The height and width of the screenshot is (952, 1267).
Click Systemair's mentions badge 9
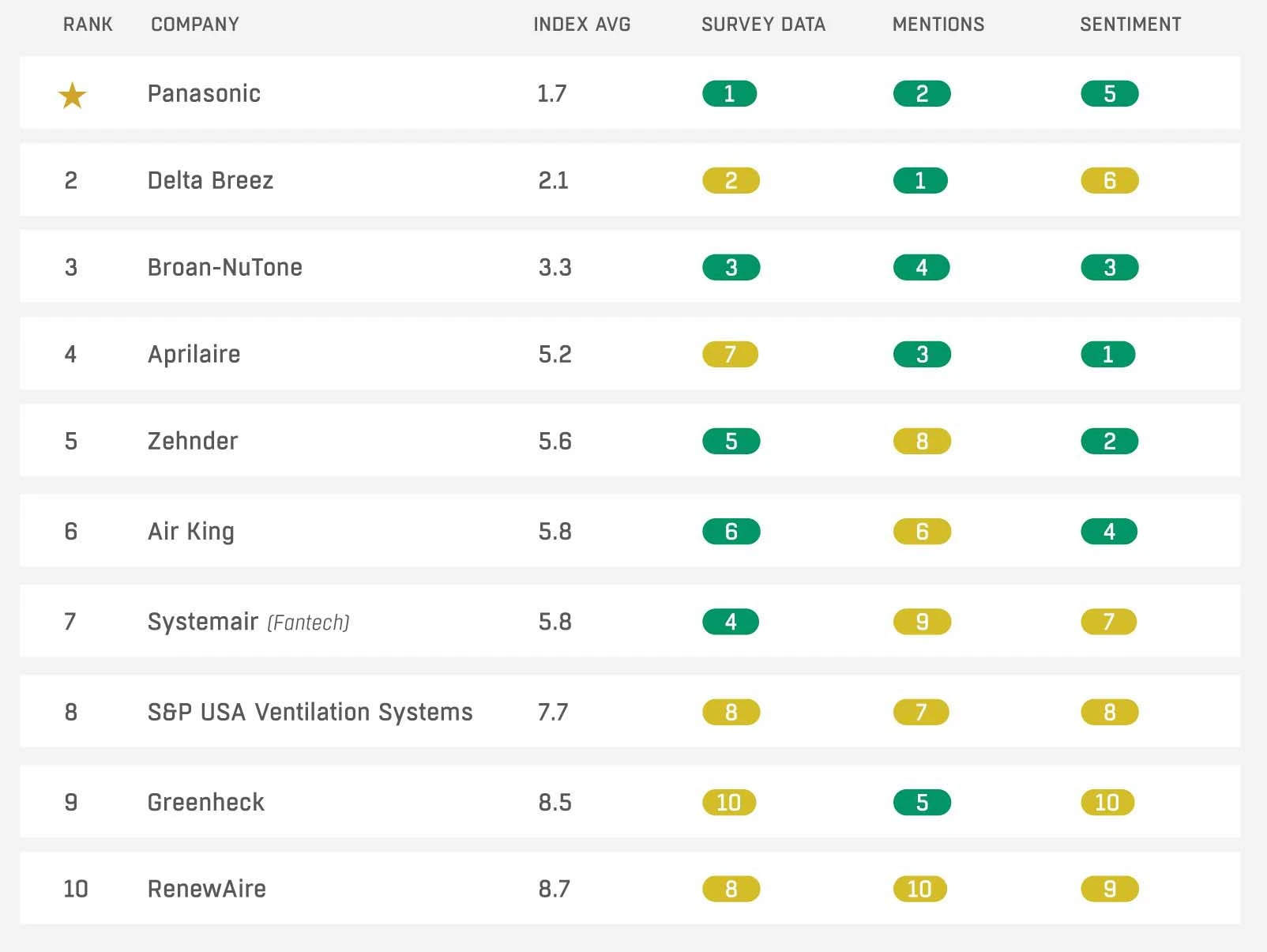pos(923,623)
